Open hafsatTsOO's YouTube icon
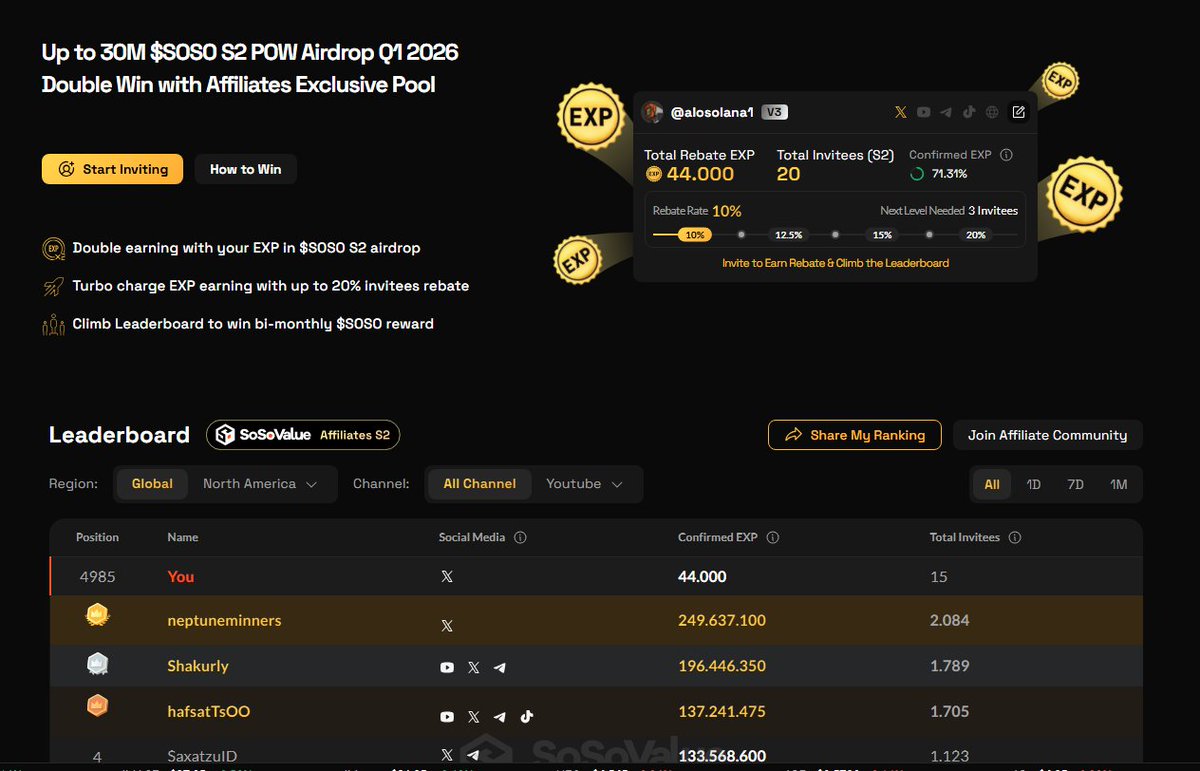The image size is (1200, 771). coord(447,716)
